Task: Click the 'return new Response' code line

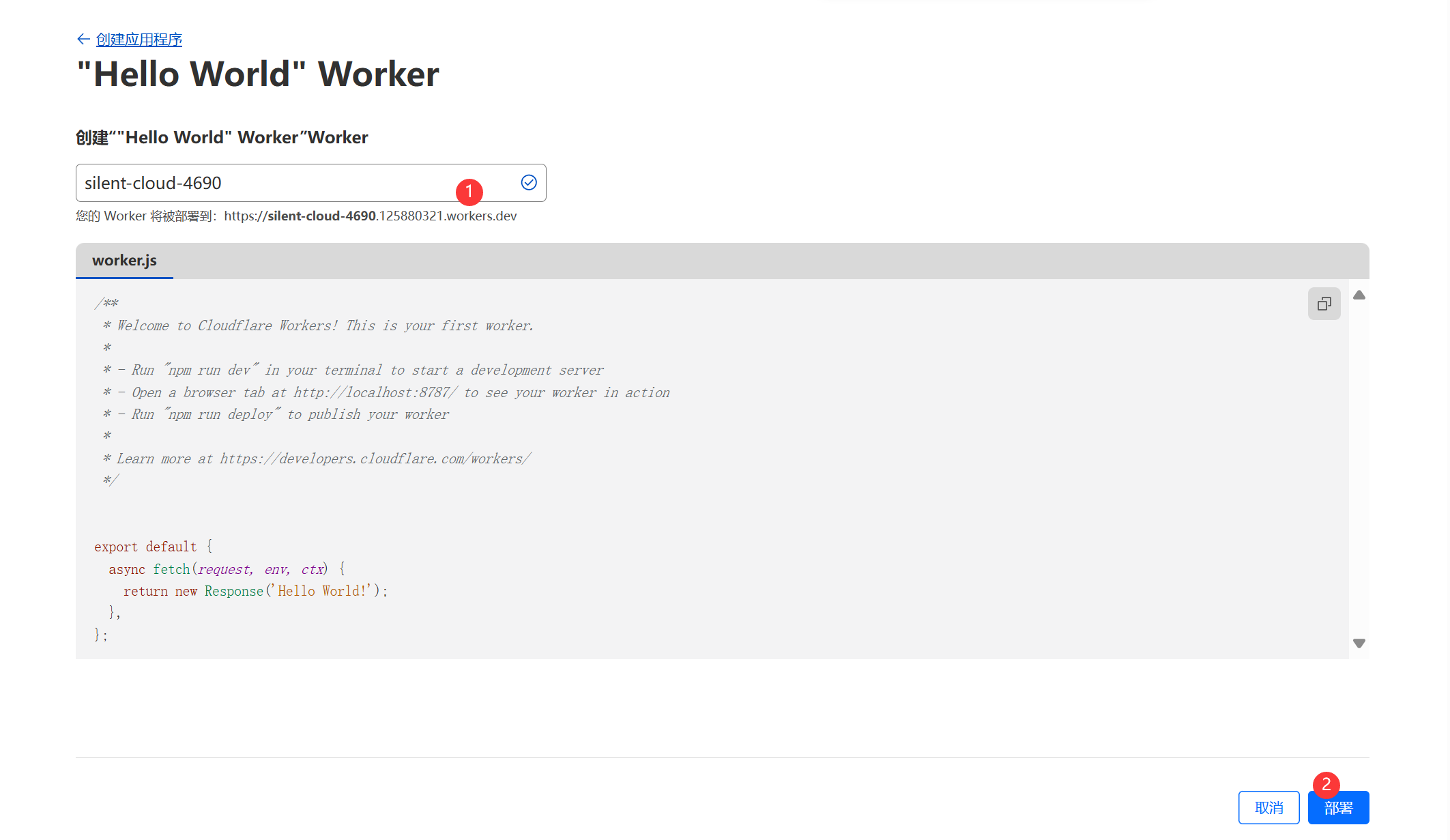Action: click(x=255, y=591)
